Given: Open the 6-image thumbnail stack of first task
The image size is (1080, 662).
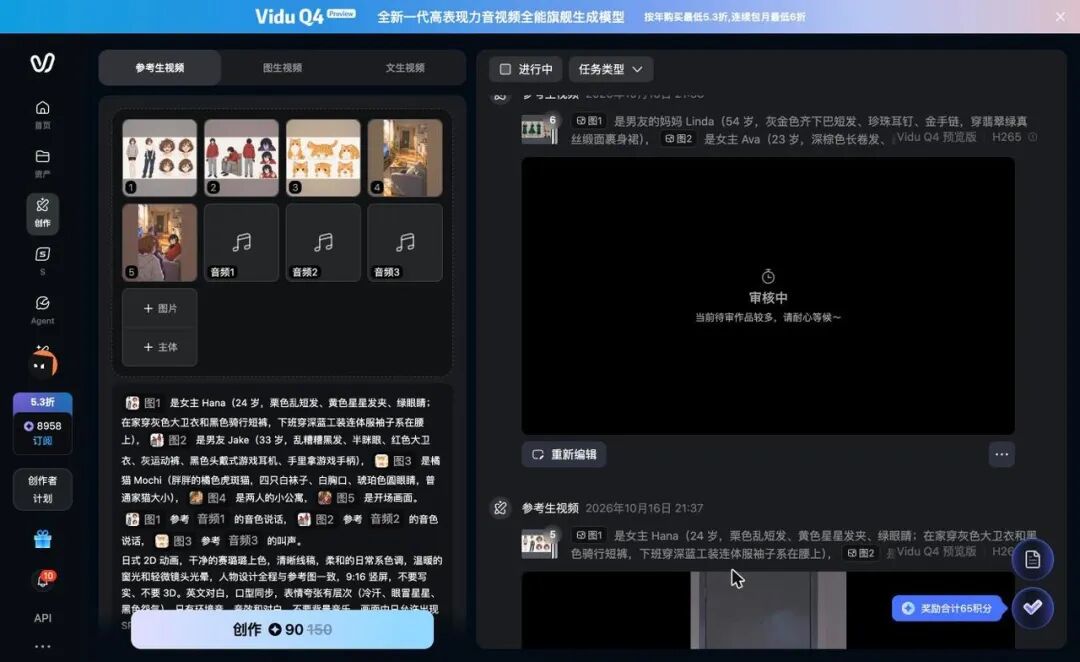Looking at the screenshot, I should coord(539,129).
